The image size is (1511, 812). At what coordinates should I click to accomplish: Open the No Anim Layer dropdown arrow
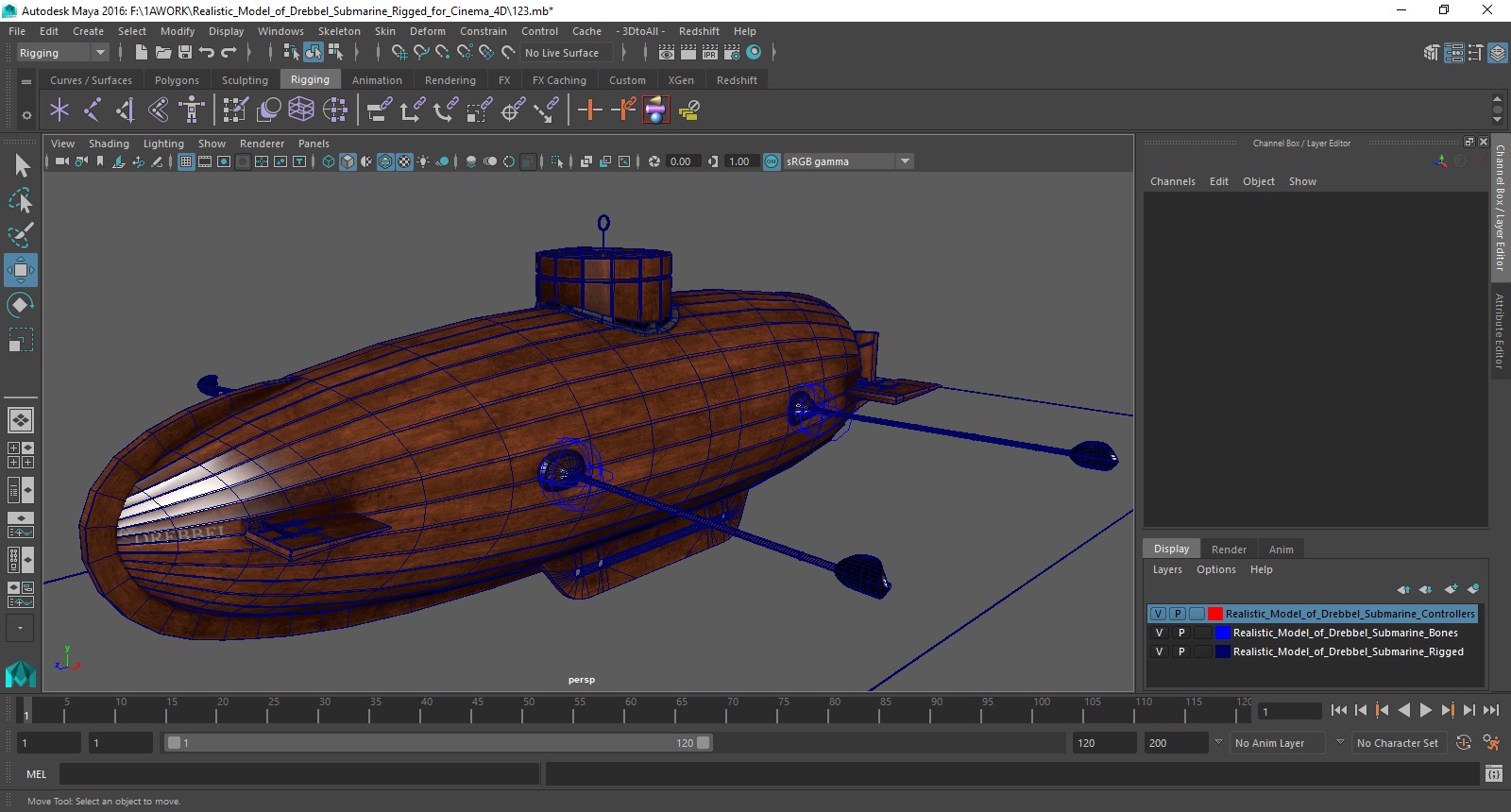(1218, 742)
